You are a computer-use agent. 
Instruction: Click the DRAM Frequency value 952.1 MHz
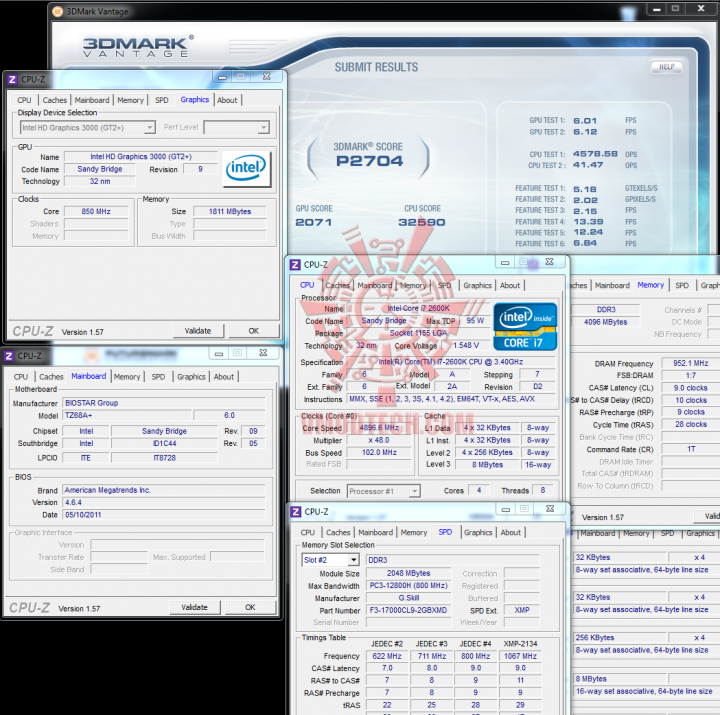click(690, 363)
